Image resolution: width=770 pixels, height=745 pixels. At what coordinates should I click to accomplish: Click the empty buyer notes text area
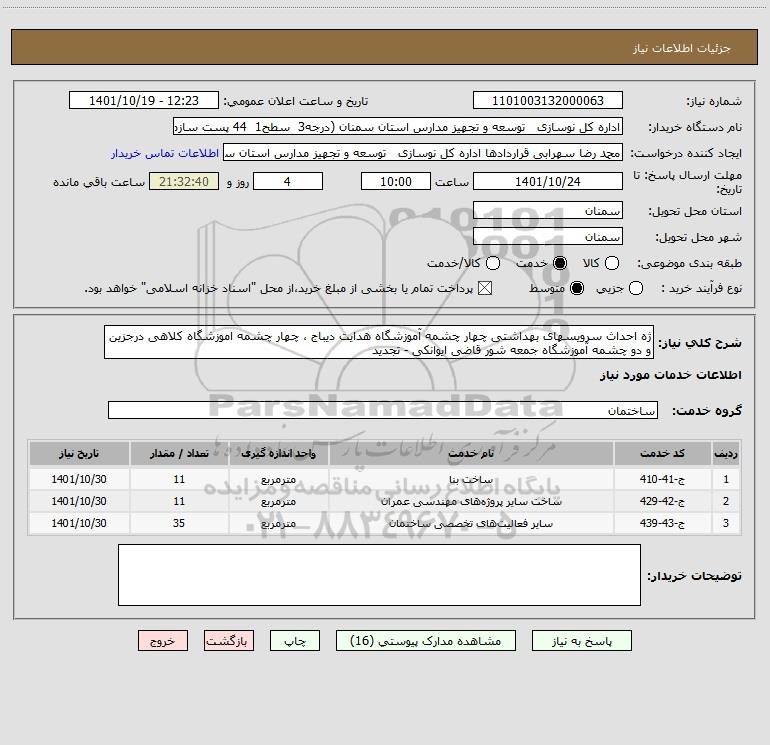point(379,575)
